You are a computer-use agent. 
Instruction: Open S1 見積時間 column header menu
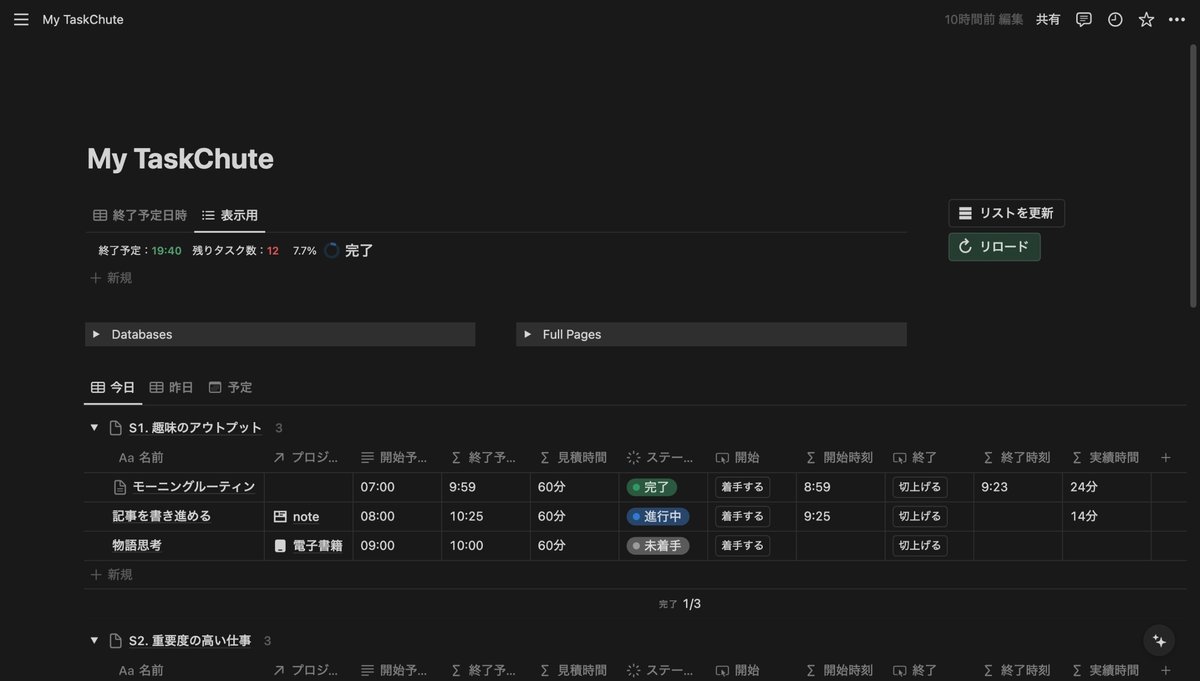[574, 458]
